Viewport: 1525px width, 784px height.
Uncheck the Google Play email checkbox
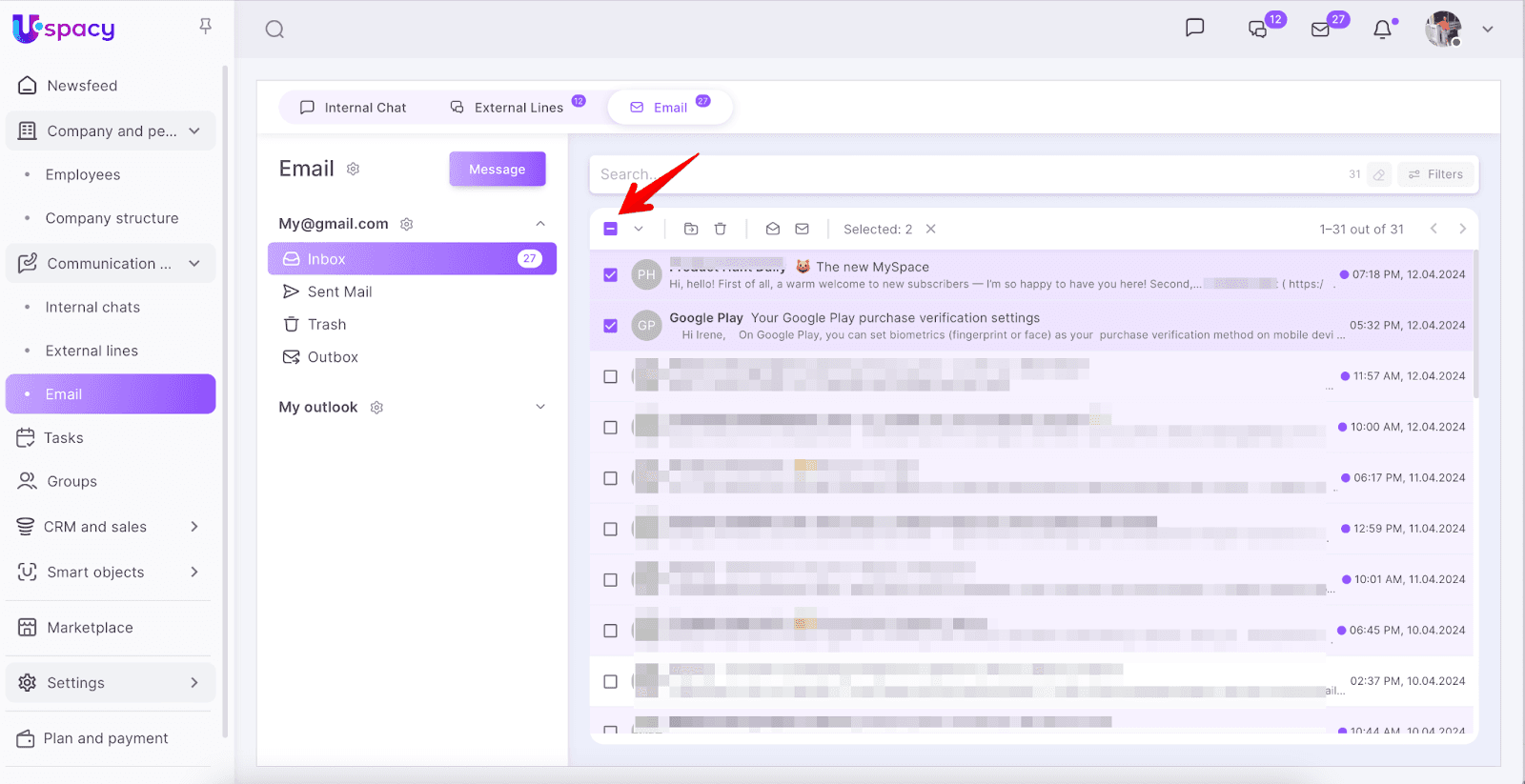pyautogui.click(x=611, y=326)
